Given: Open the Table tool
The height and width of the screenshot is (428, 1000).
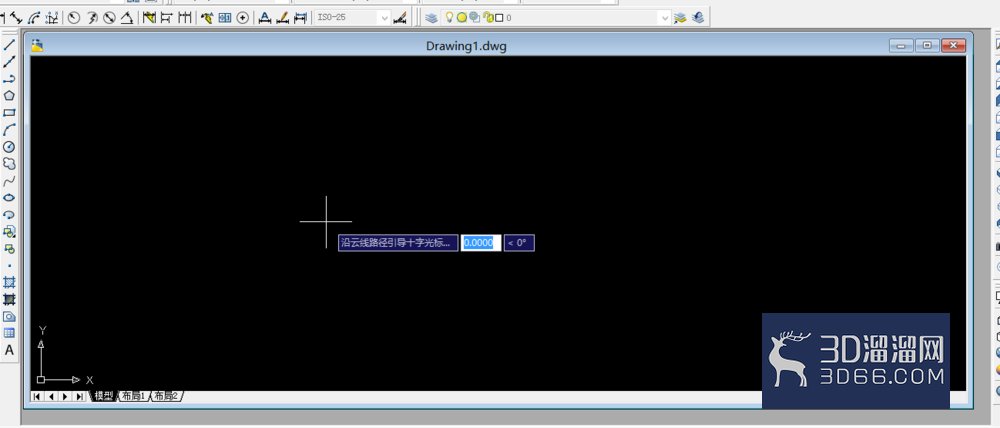Looking at the screenshot, I should (9, 333).
